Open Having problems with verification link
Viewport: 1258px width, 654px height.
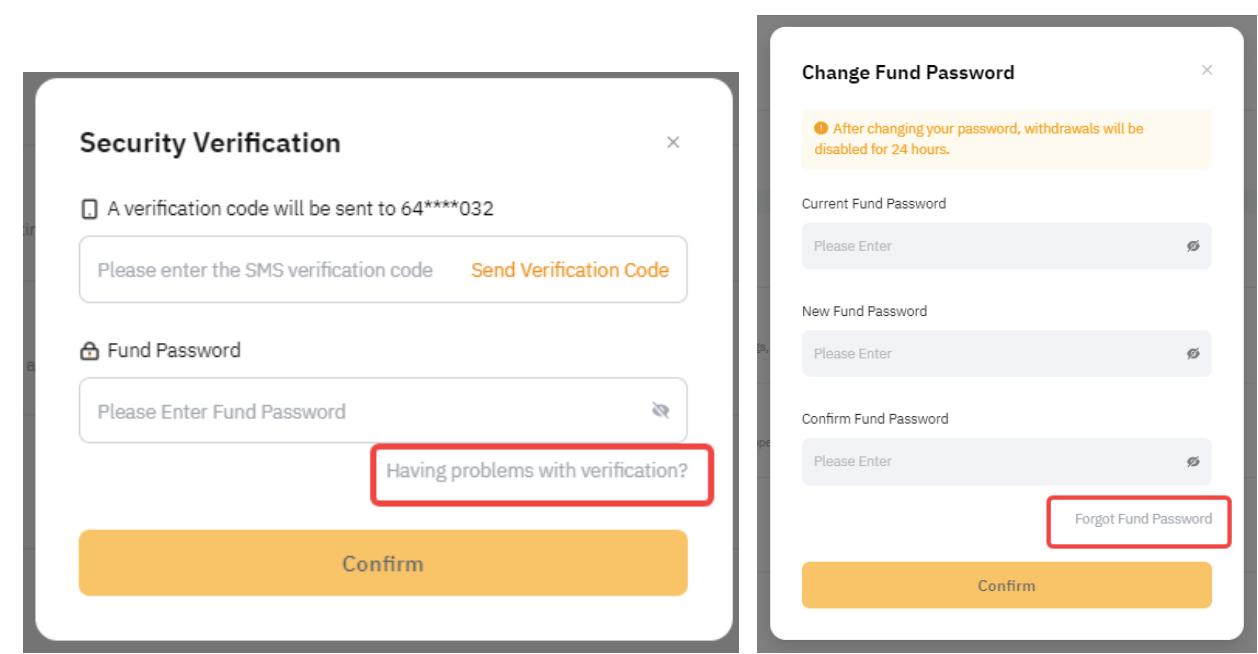click(x=537, y=470)
